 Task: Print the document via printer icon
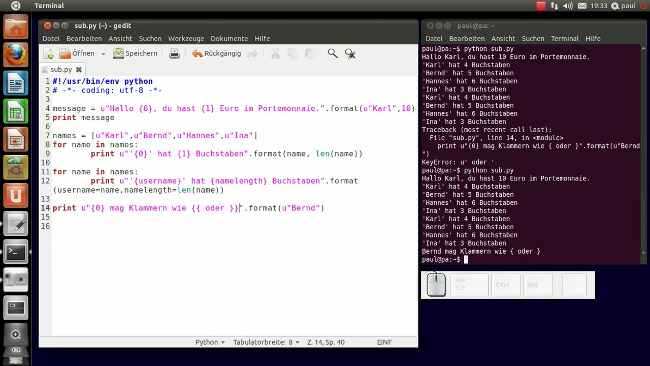pyautogui.click(x=175, y=53)
